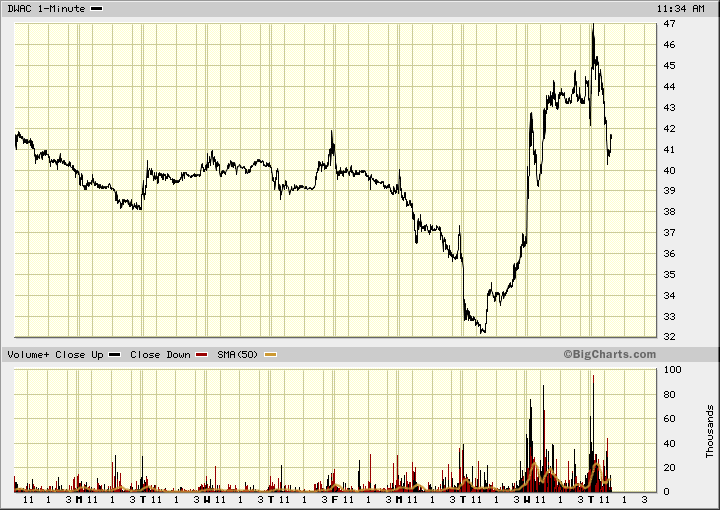Click the 34 label on the price axis
Screen dimensions: 720x510
pyautogui.click(x=669, y=296)
